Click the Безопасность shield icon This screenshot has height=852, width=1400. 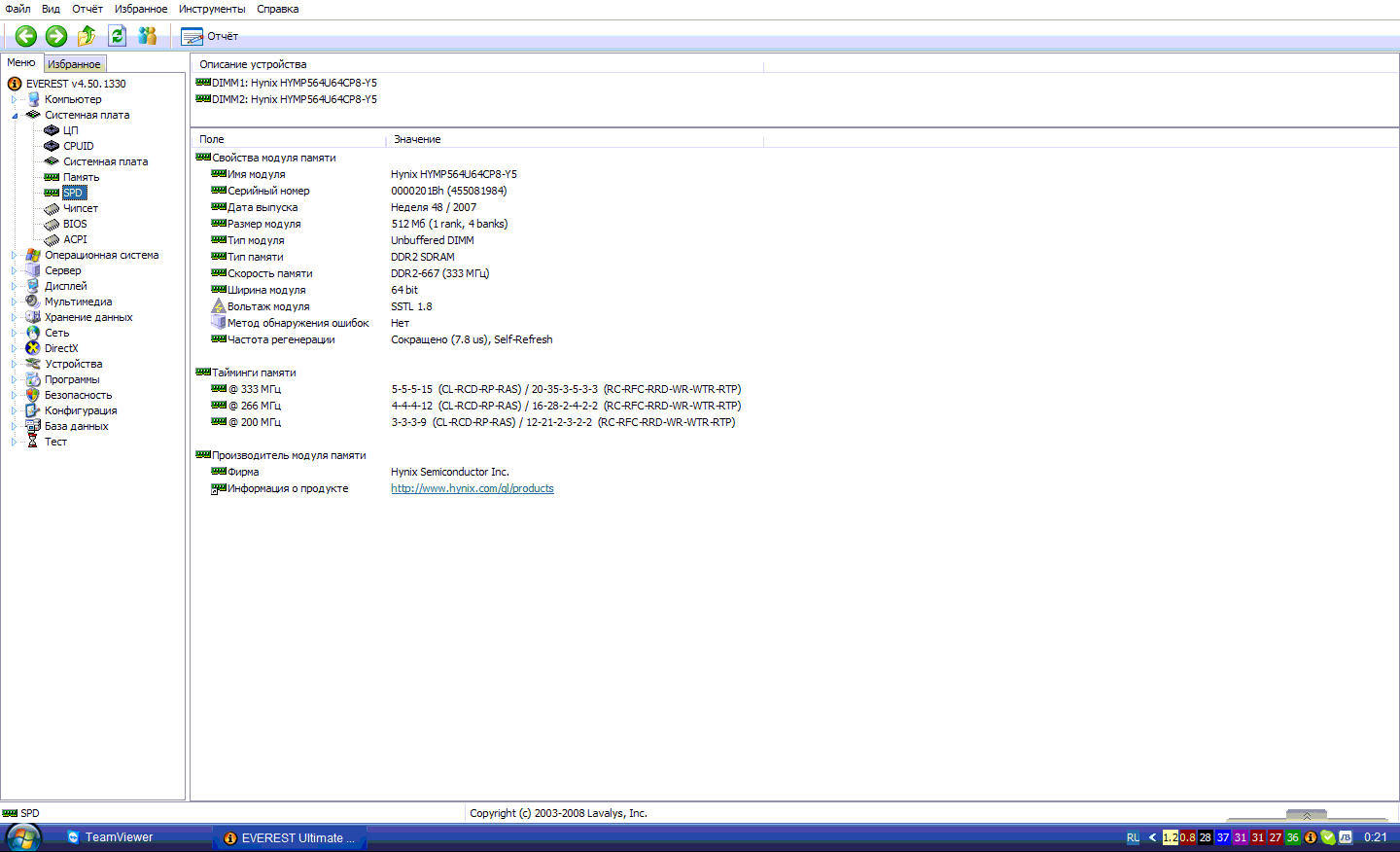pyautogui.click(x=33, y=395)
